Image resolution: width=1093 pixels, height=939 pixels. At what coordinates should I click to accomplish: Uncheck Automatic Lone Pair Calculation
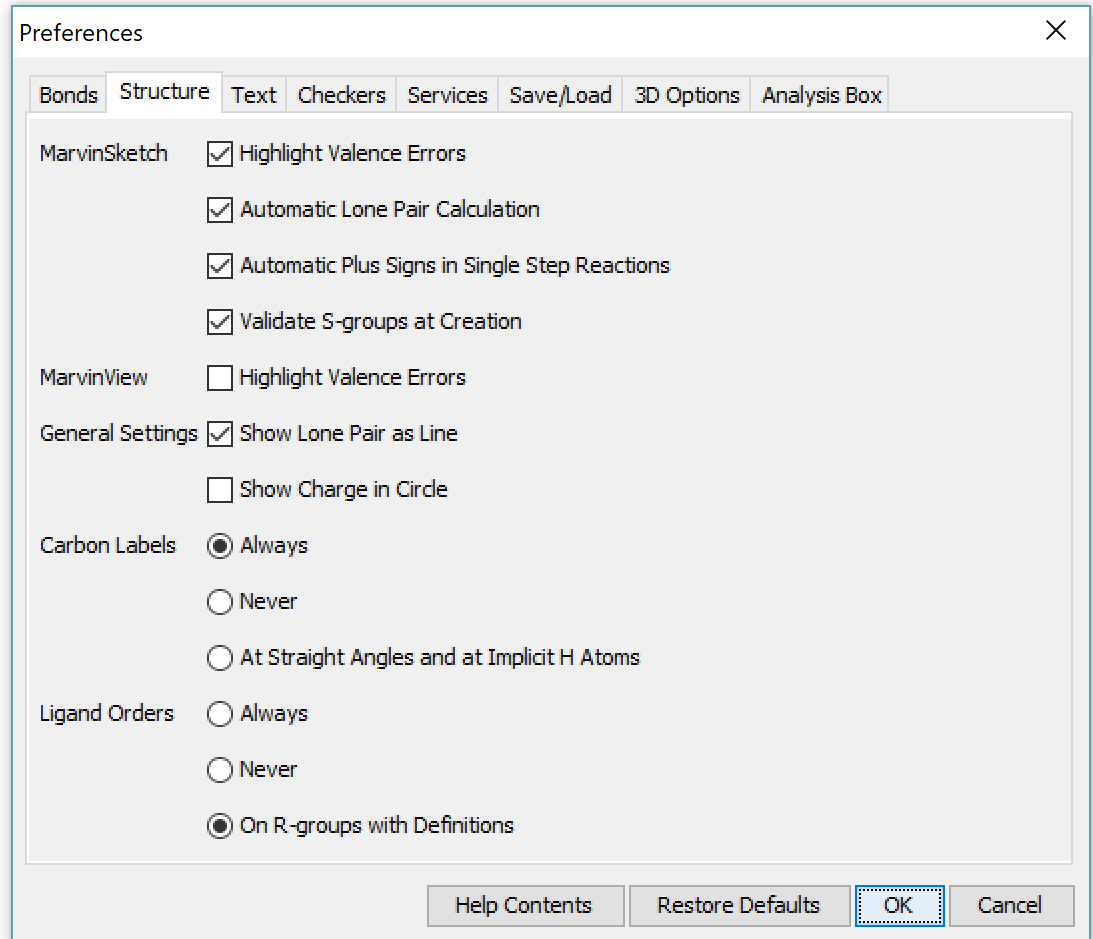pos(219,210)
